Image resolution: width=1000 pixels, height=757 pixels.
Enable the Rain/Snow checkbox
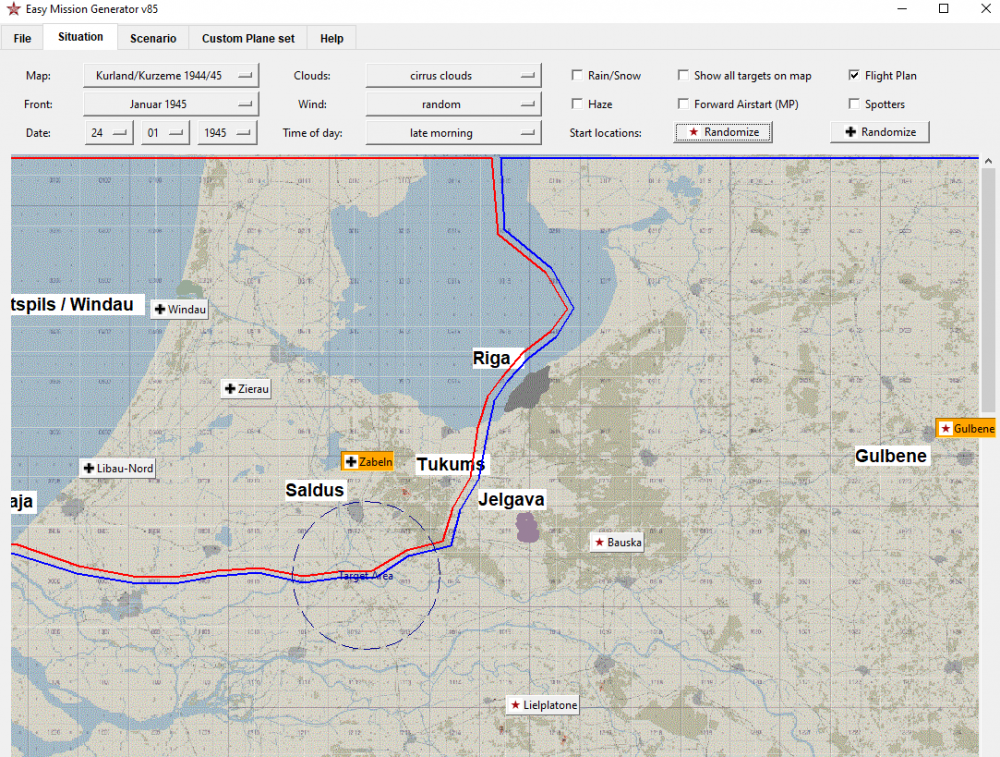pos(578,76)
